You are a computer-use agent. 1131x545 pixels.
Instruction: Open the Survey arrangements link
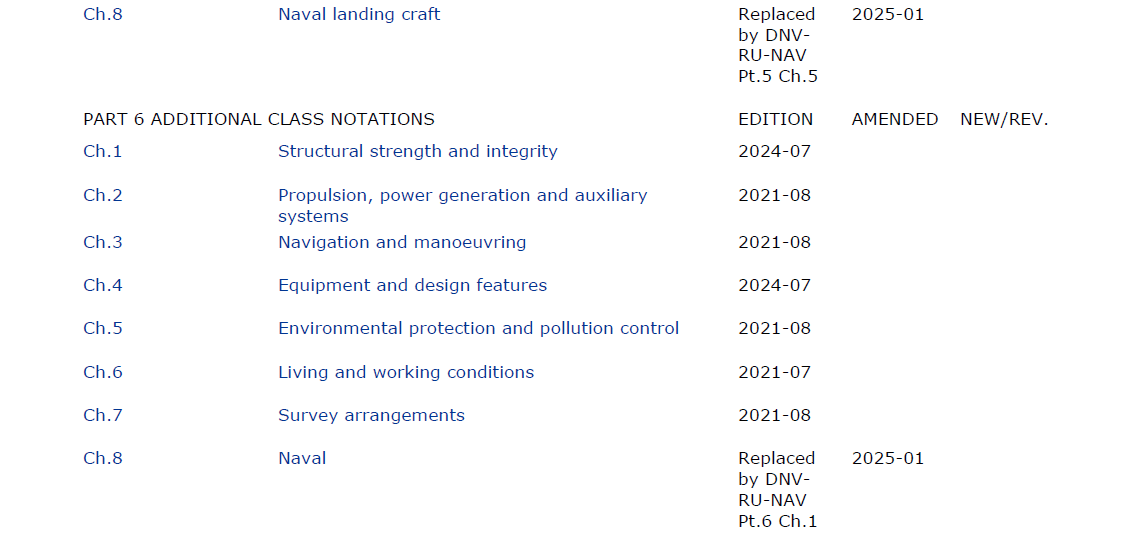pos(371,416)
